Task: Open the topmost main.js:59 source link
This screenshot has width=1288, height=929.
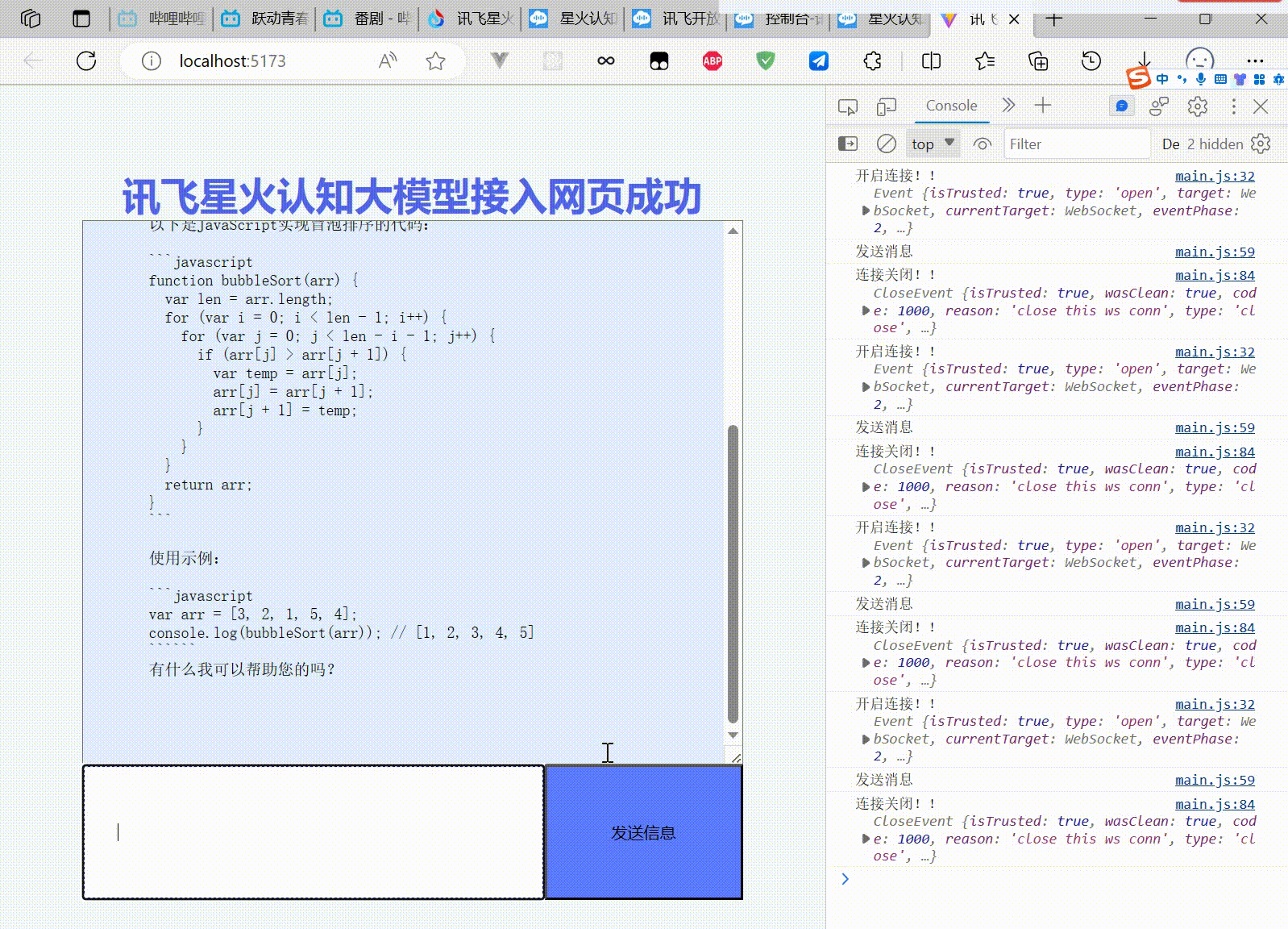Action: [x=1215, y=252]
